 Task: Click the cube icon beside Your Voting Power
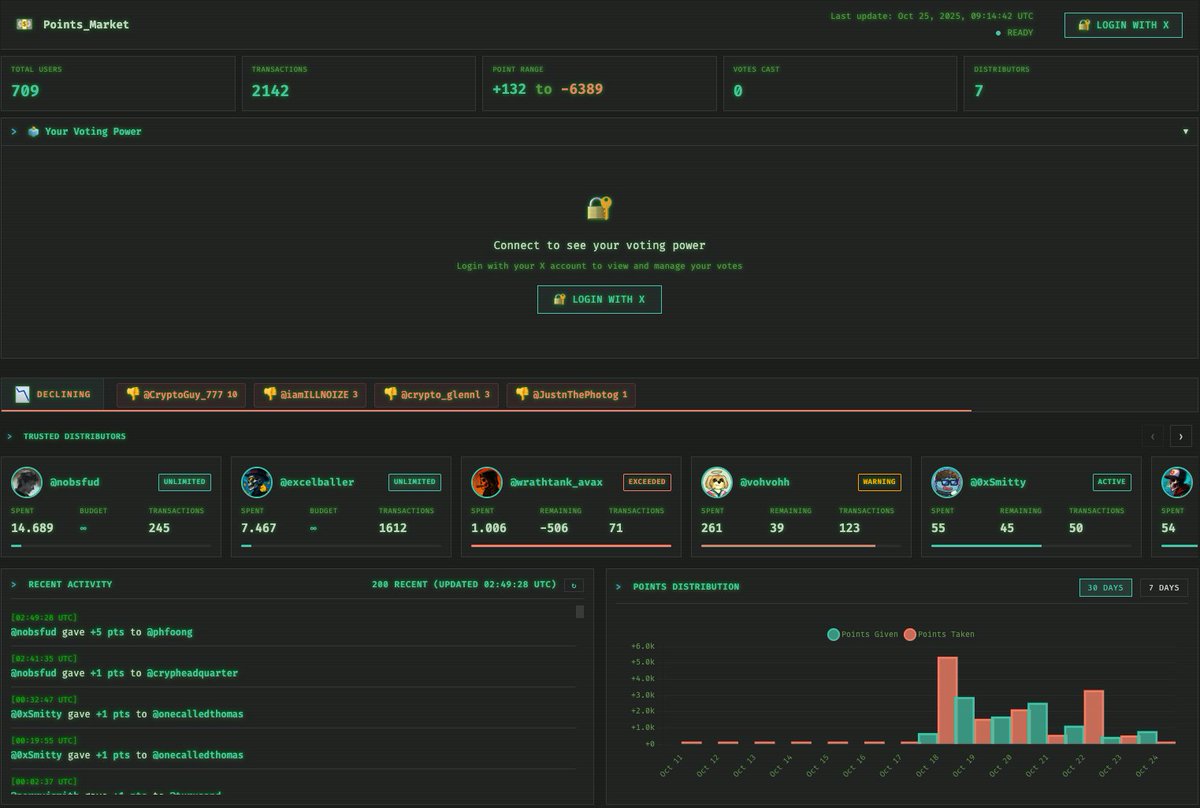tap(33, 131)
